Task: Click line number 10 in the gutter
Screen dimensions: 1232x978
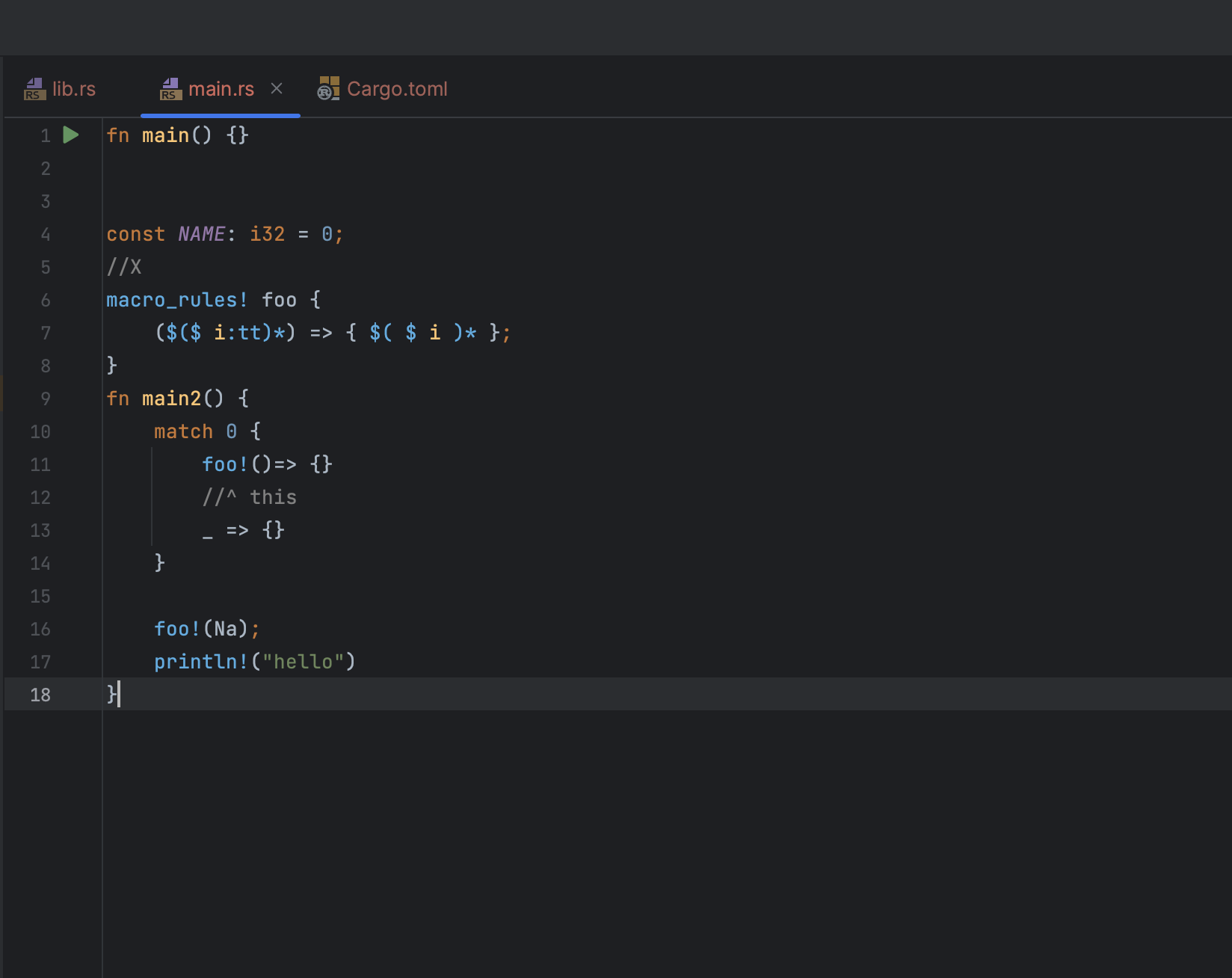Action: [x=40, y=431]
